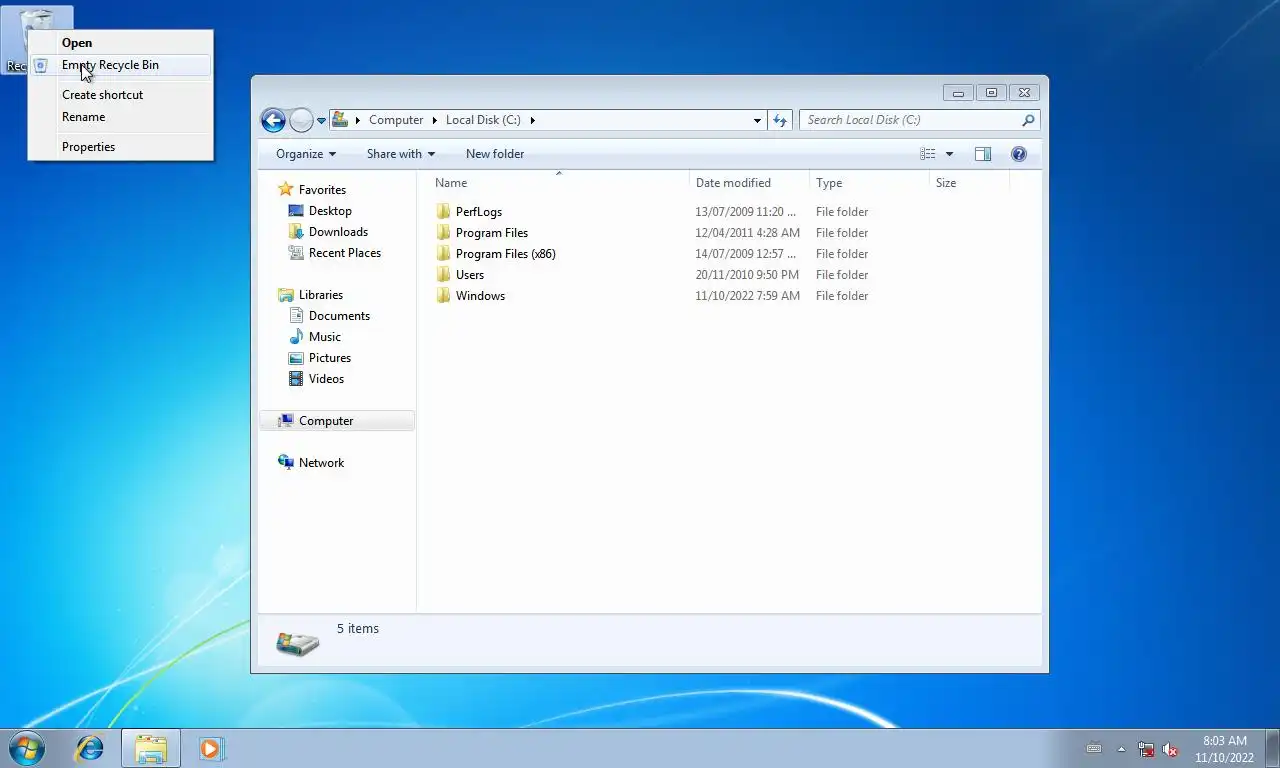
Task: Click the network status tray icon
Action: [1146, 749]
